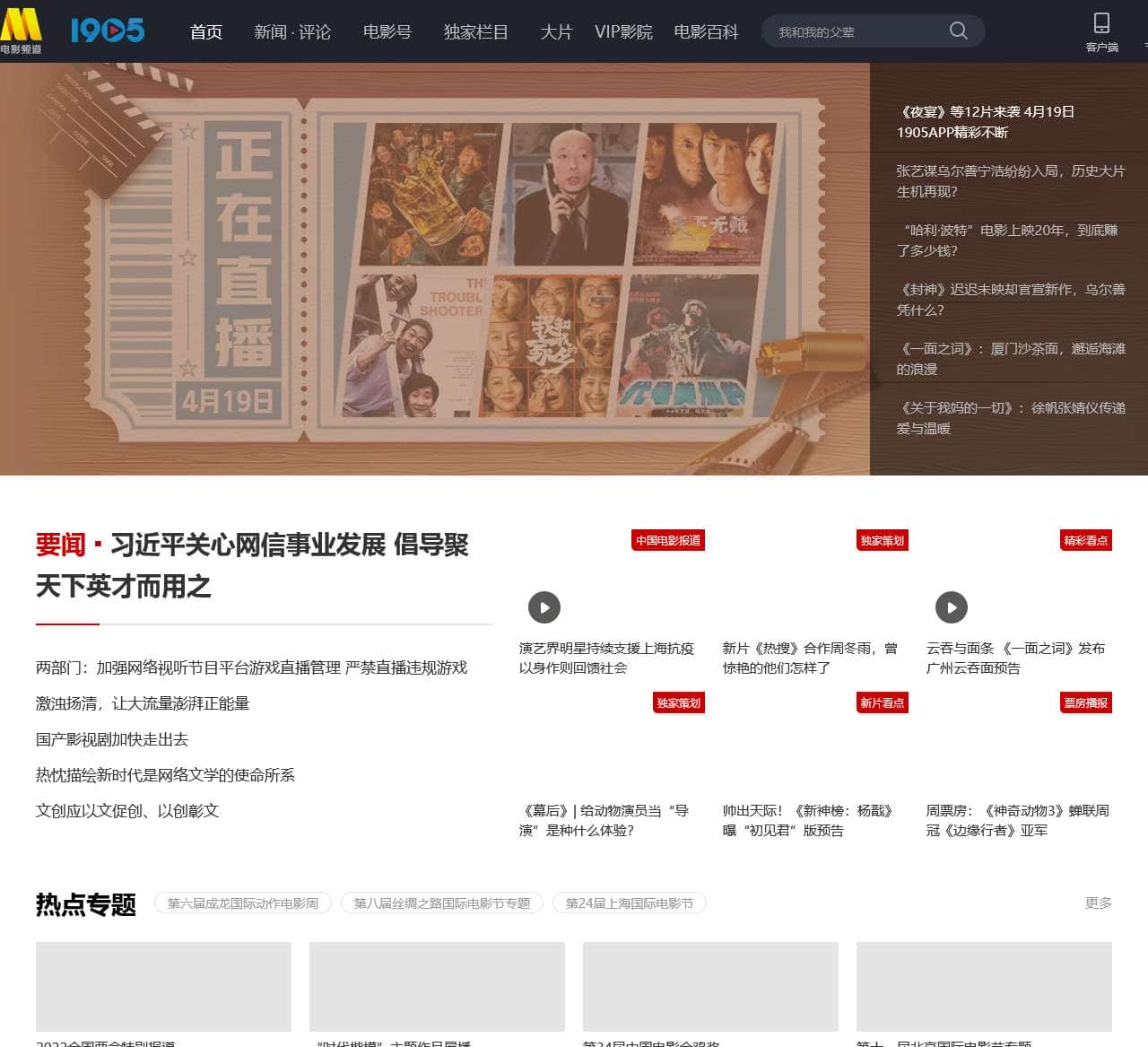1148x1047 pixels.
Task: Select 独家栏目 in the navigation
Action: (x=476, y=32)
